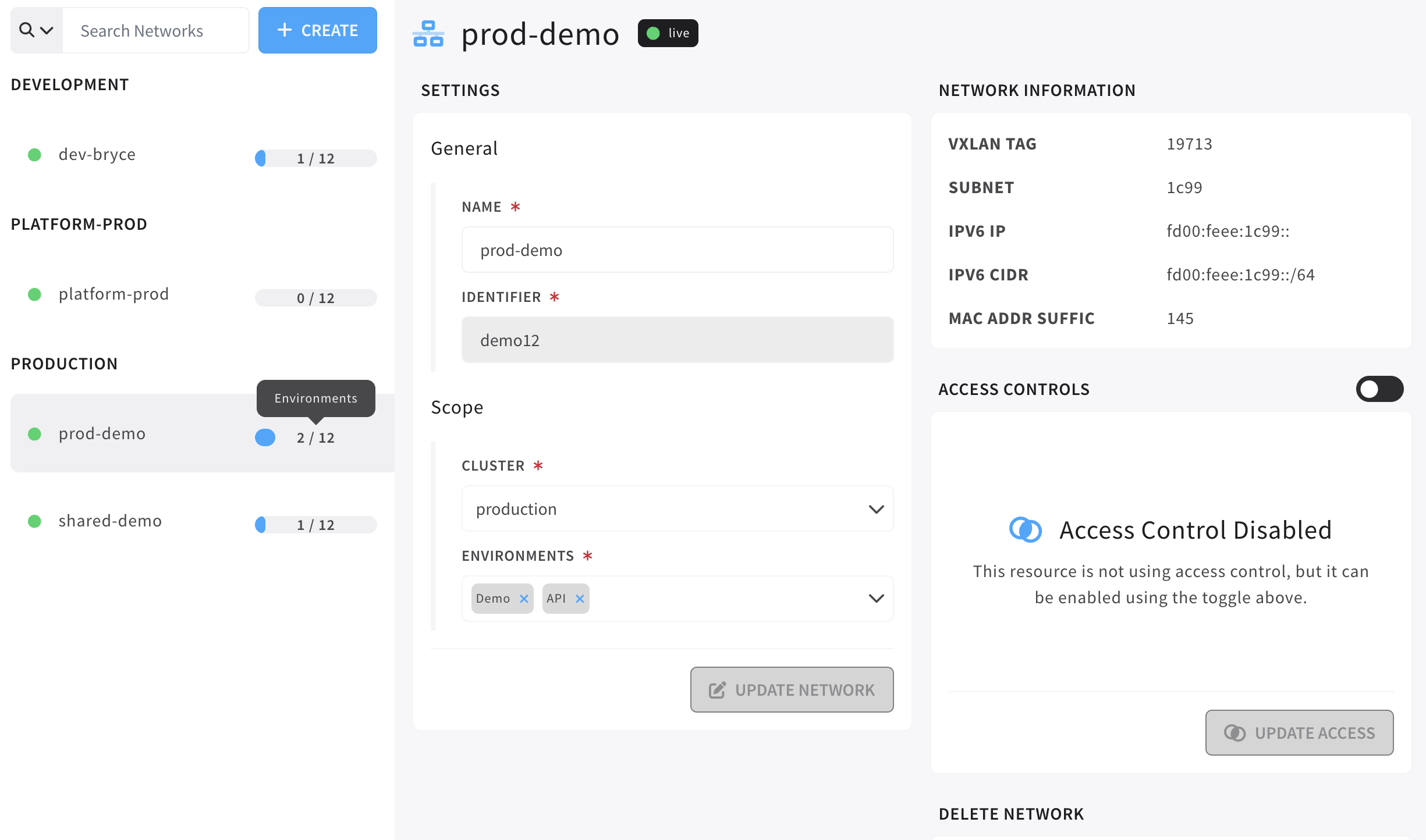Click platform-prod green status dot
Viewport: 1426px width, 840px height.
(x=35, y=294)
